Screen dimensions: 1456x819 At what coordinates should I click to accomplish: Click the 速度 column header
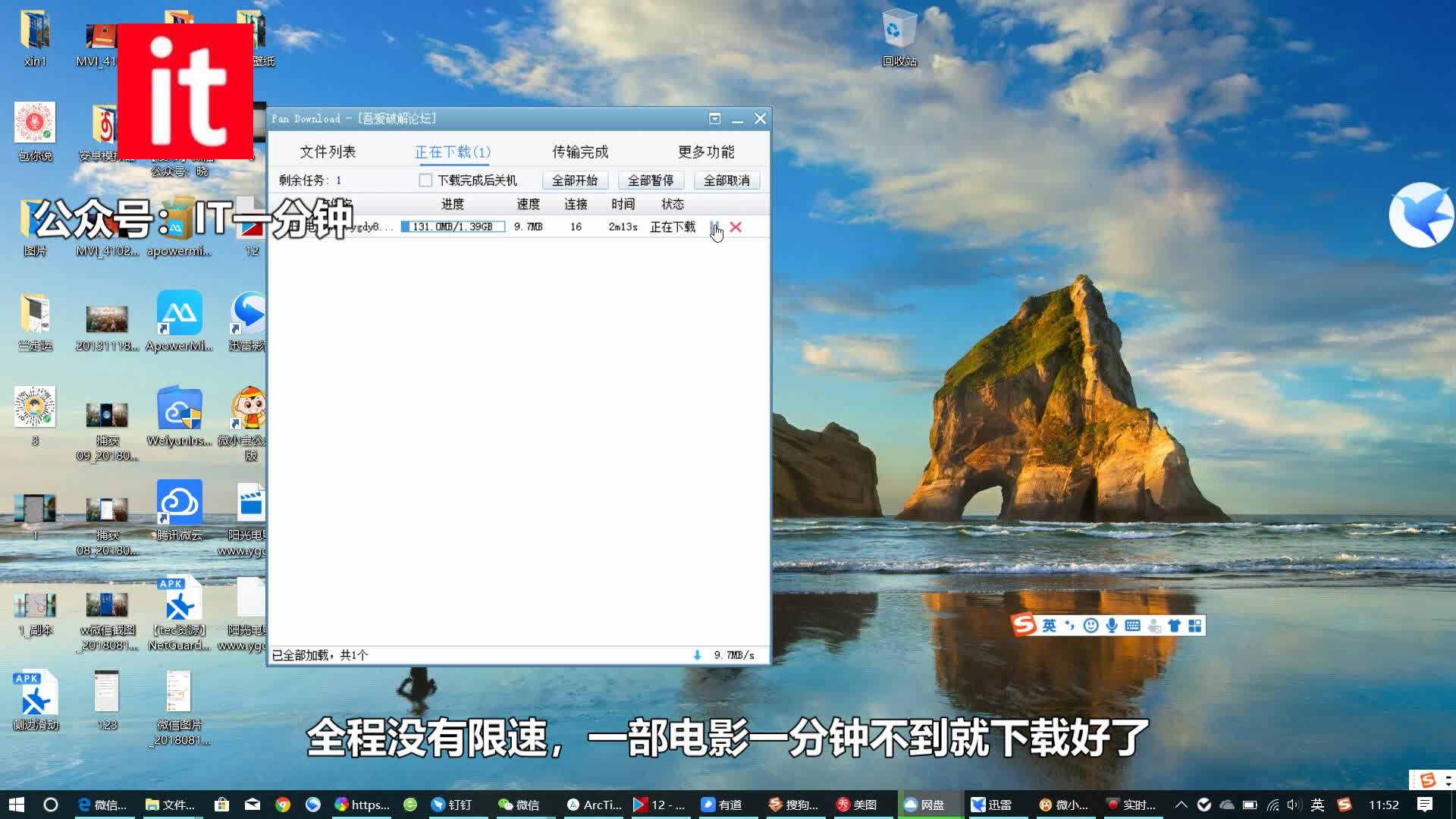tap(529, 204)
